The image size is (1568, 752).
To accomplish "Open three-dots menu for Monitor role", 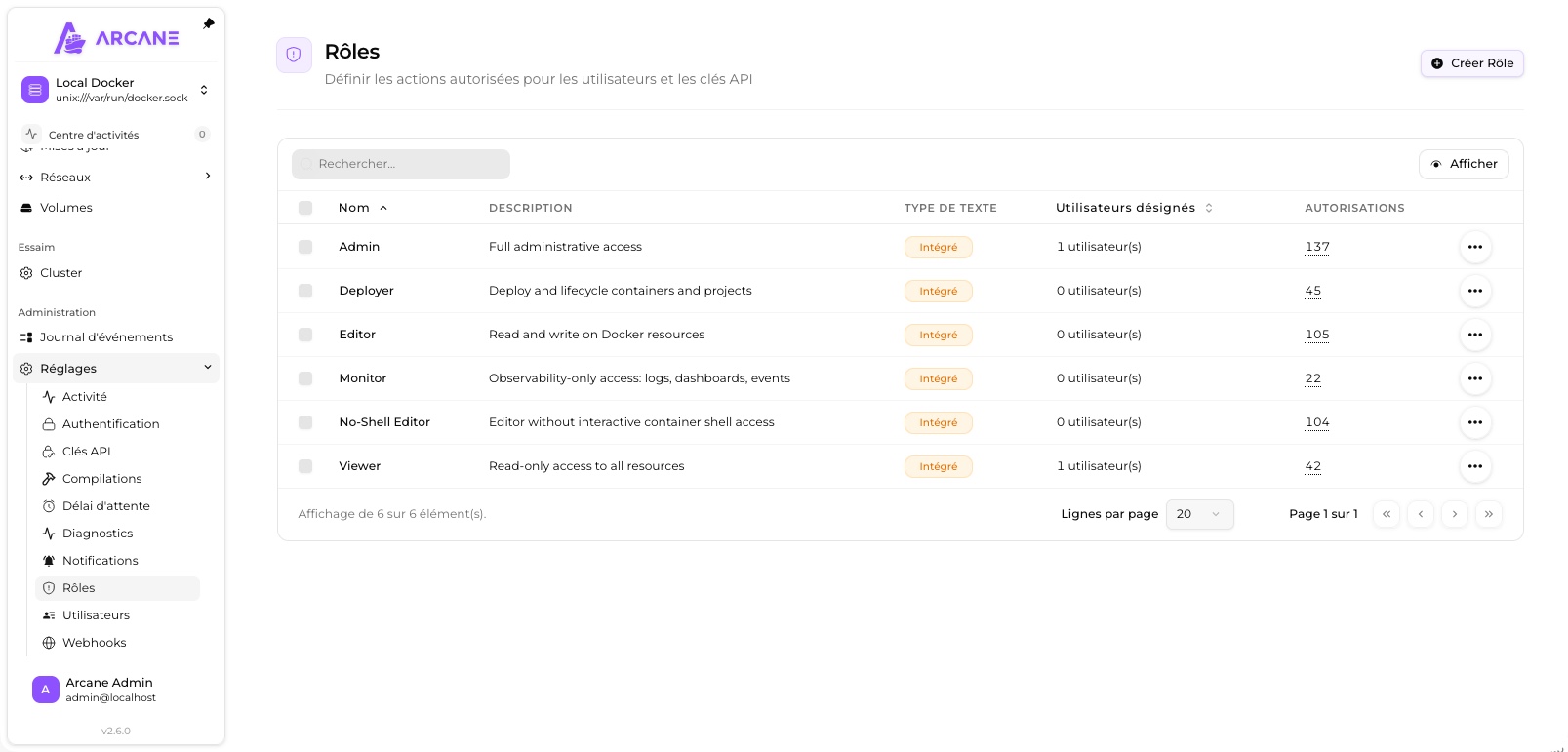I will [1474, 378].
